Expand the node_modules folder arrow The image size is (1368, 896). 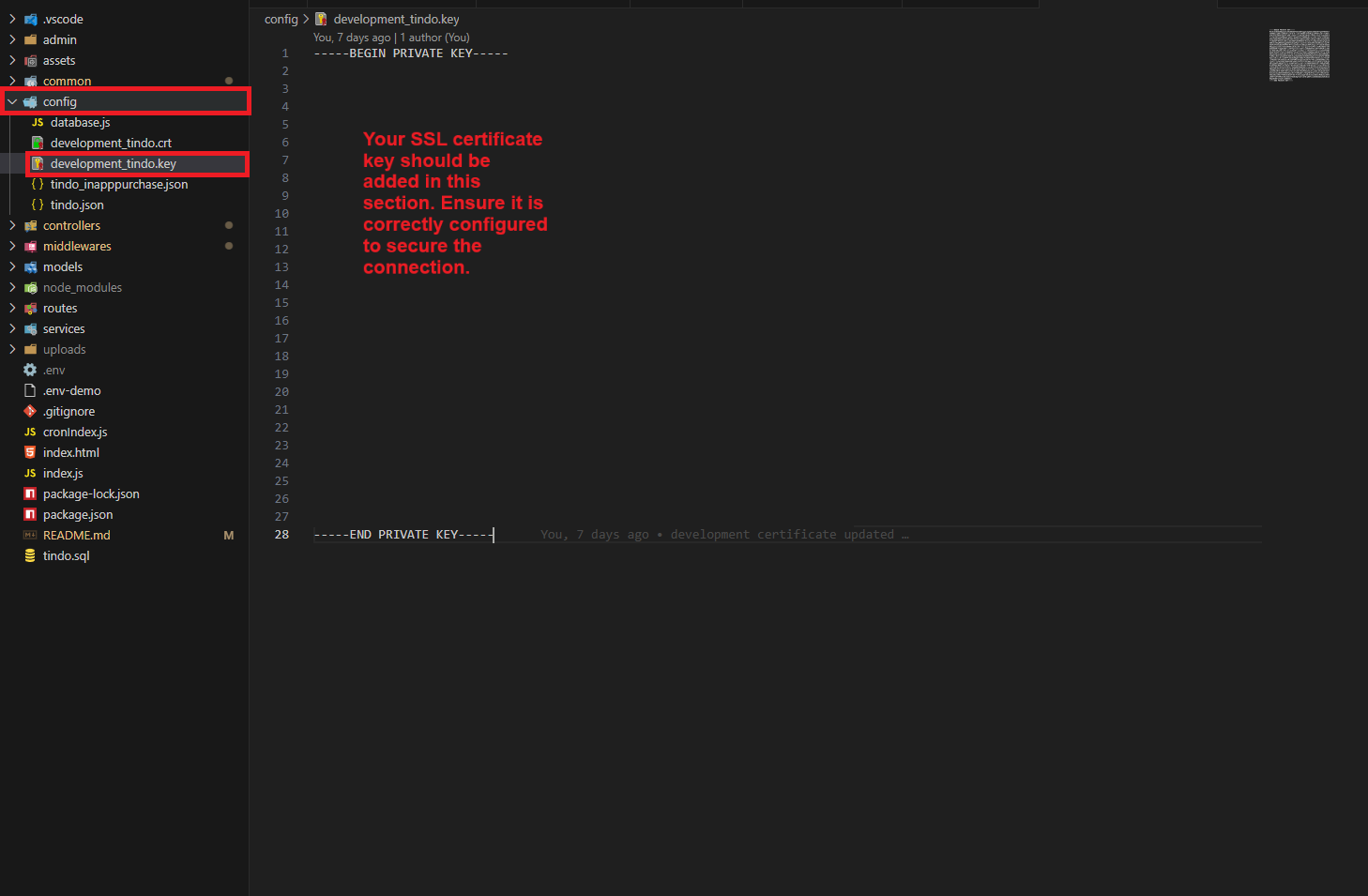click(x=12, y=288)
